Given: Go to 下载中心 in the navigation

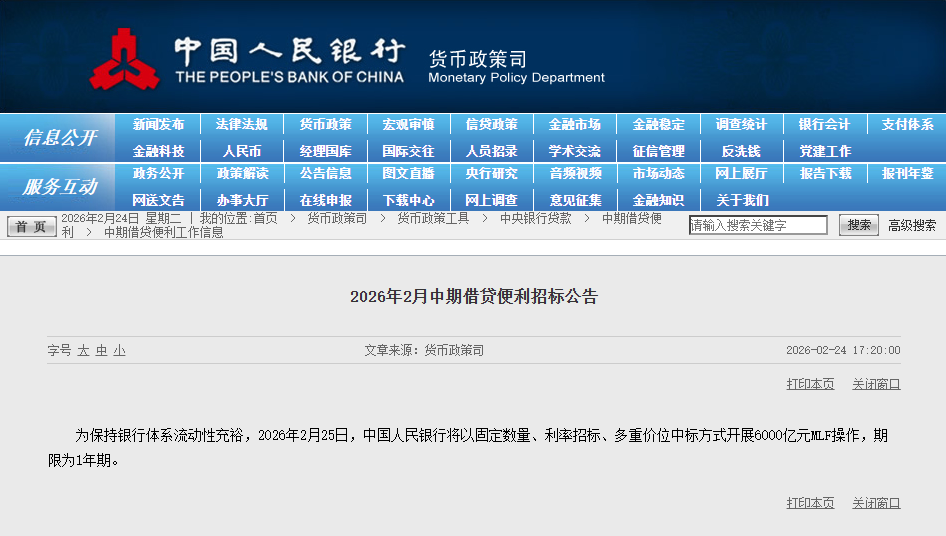Looking at the screenshot, I should pos(408,200).
